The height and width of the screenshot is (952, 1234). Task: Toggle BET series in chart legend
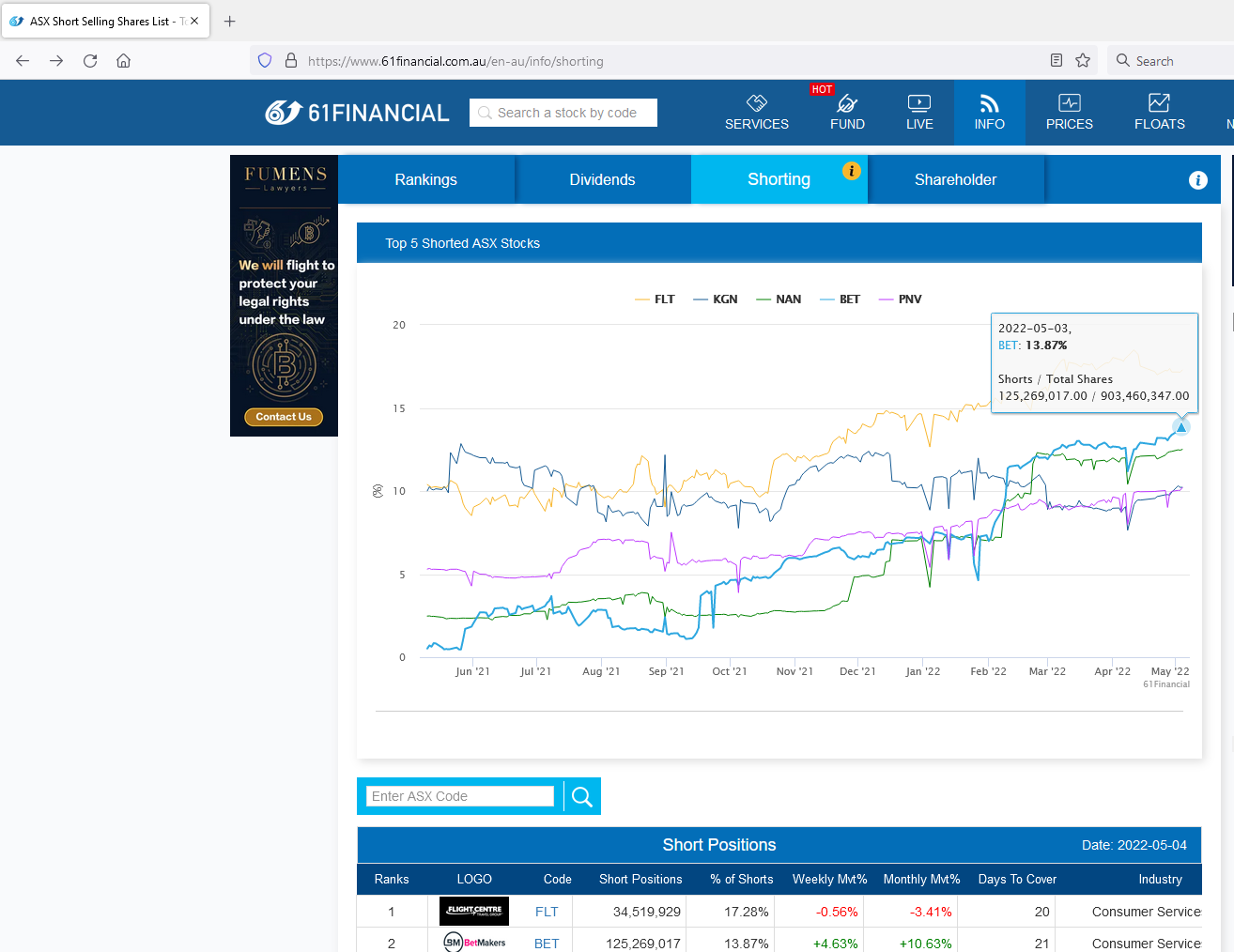pos(841,299)
